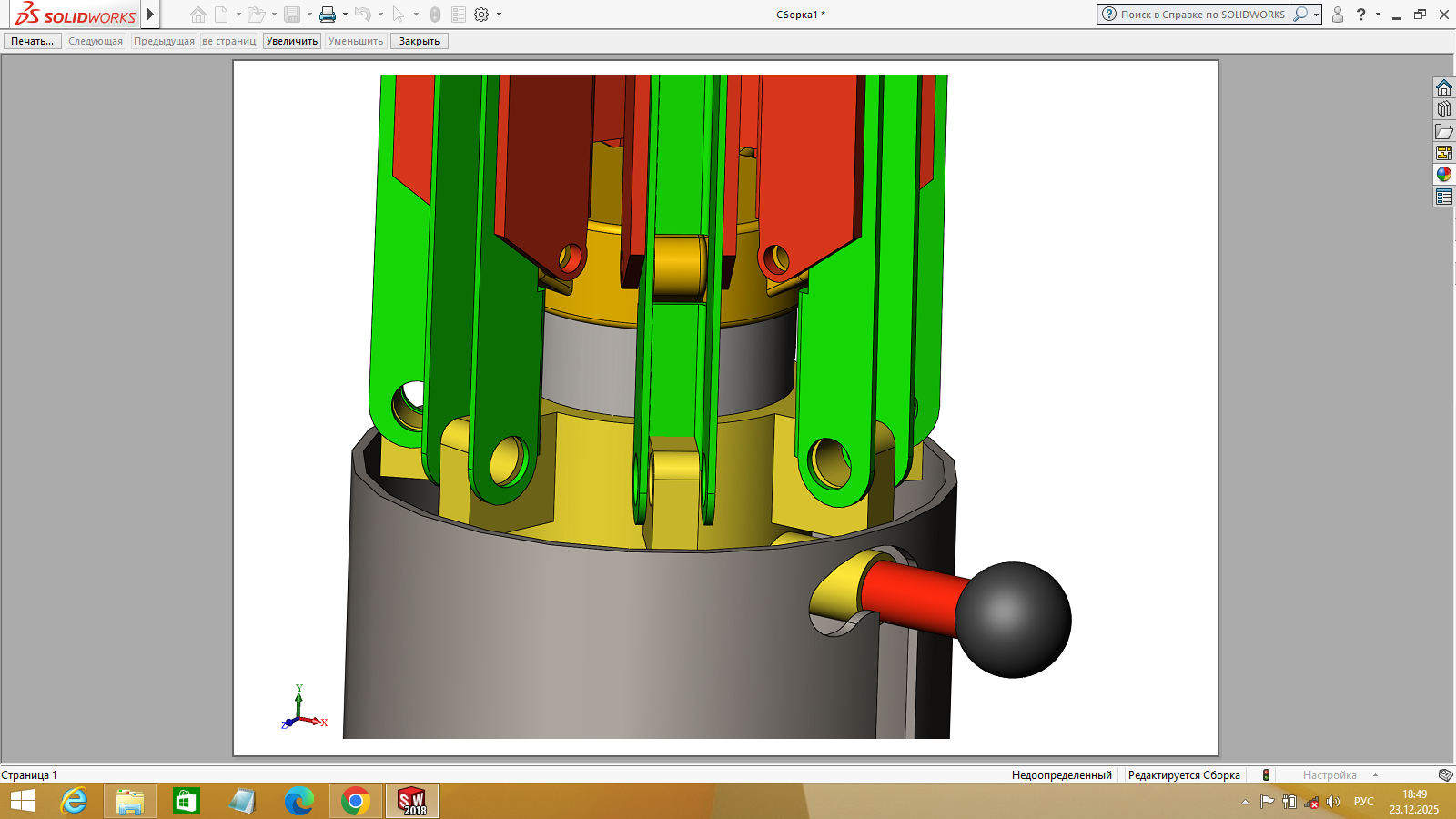This screenshot has height=819, width=1456.
Task: Click the Print icon in the top toolbar
Action: (x=328, y=15)
